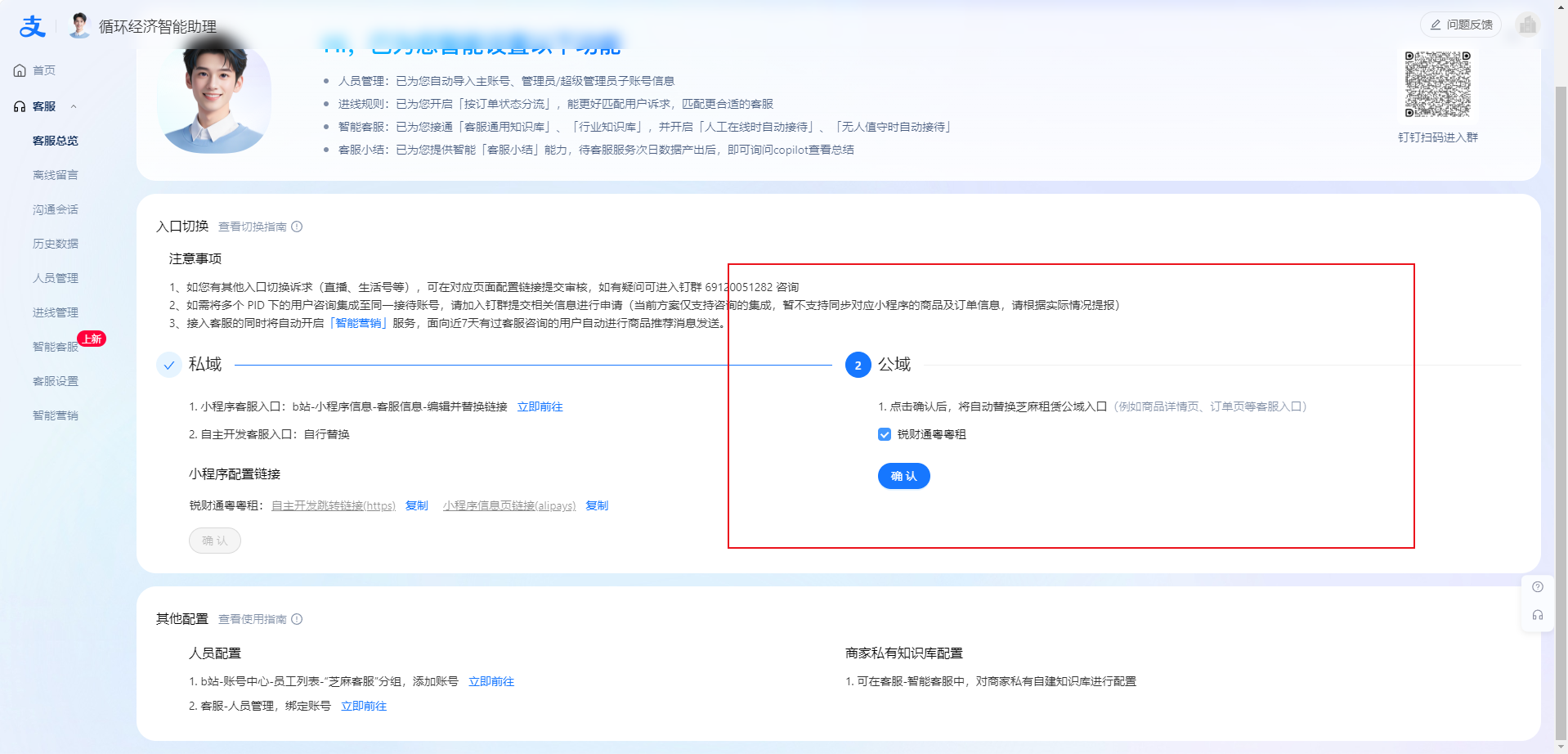The height and width of the screenshot is (754, 1568).
Task: Click 立即前往 link for 小程序客服入口
Action: (x=540, y=407)
